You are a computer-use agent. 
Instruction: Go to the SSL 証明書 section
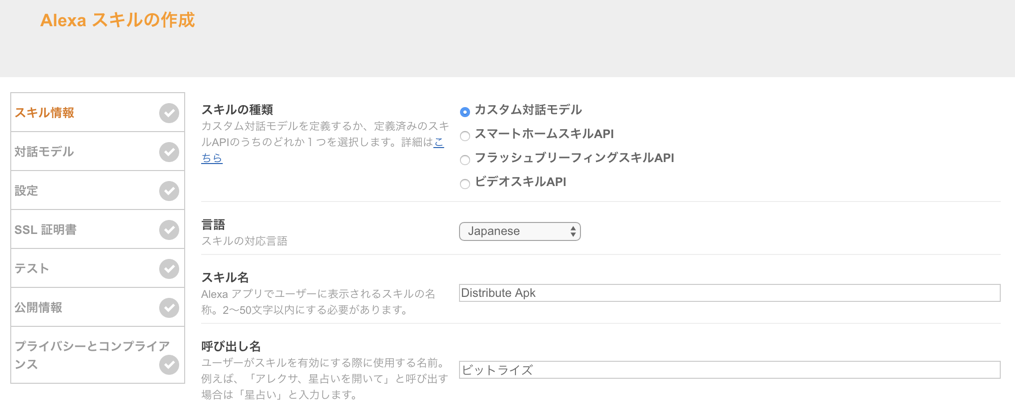98,230
